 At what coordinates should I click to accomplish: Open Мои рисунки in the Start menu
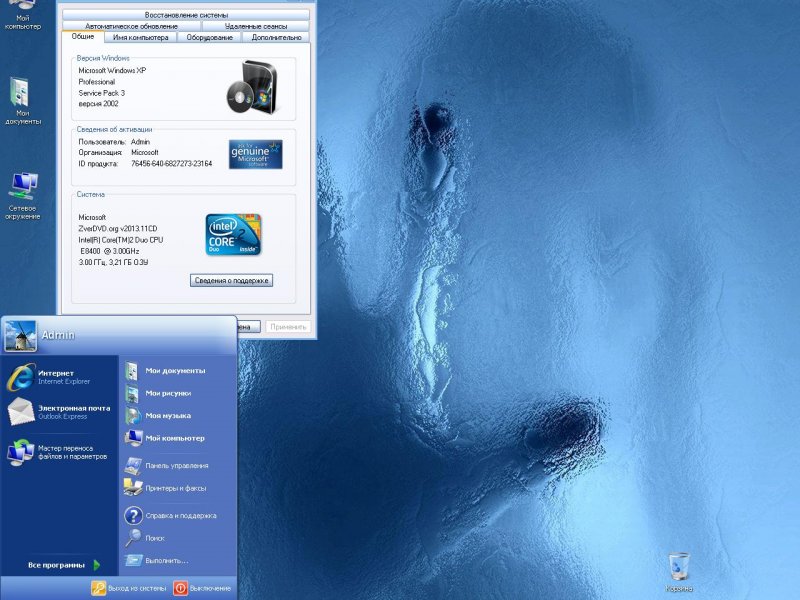[x=158, y=393]
